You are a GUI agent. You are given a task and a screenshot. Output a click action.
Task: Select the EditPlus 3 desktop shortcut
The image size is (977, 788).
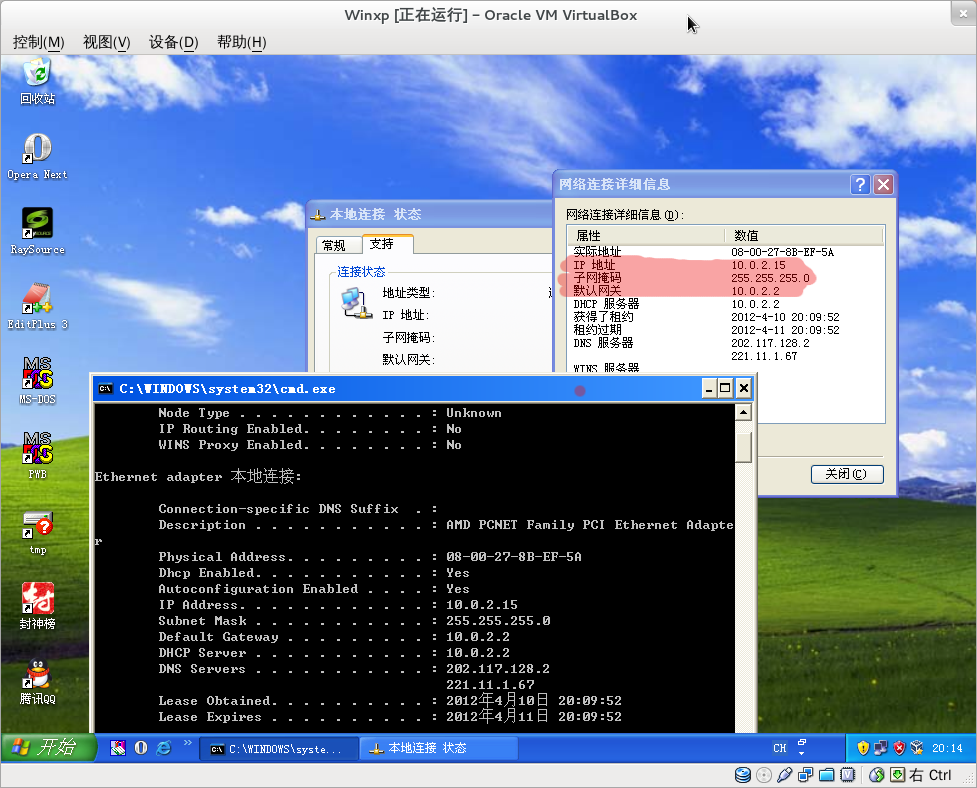(37, 306)
